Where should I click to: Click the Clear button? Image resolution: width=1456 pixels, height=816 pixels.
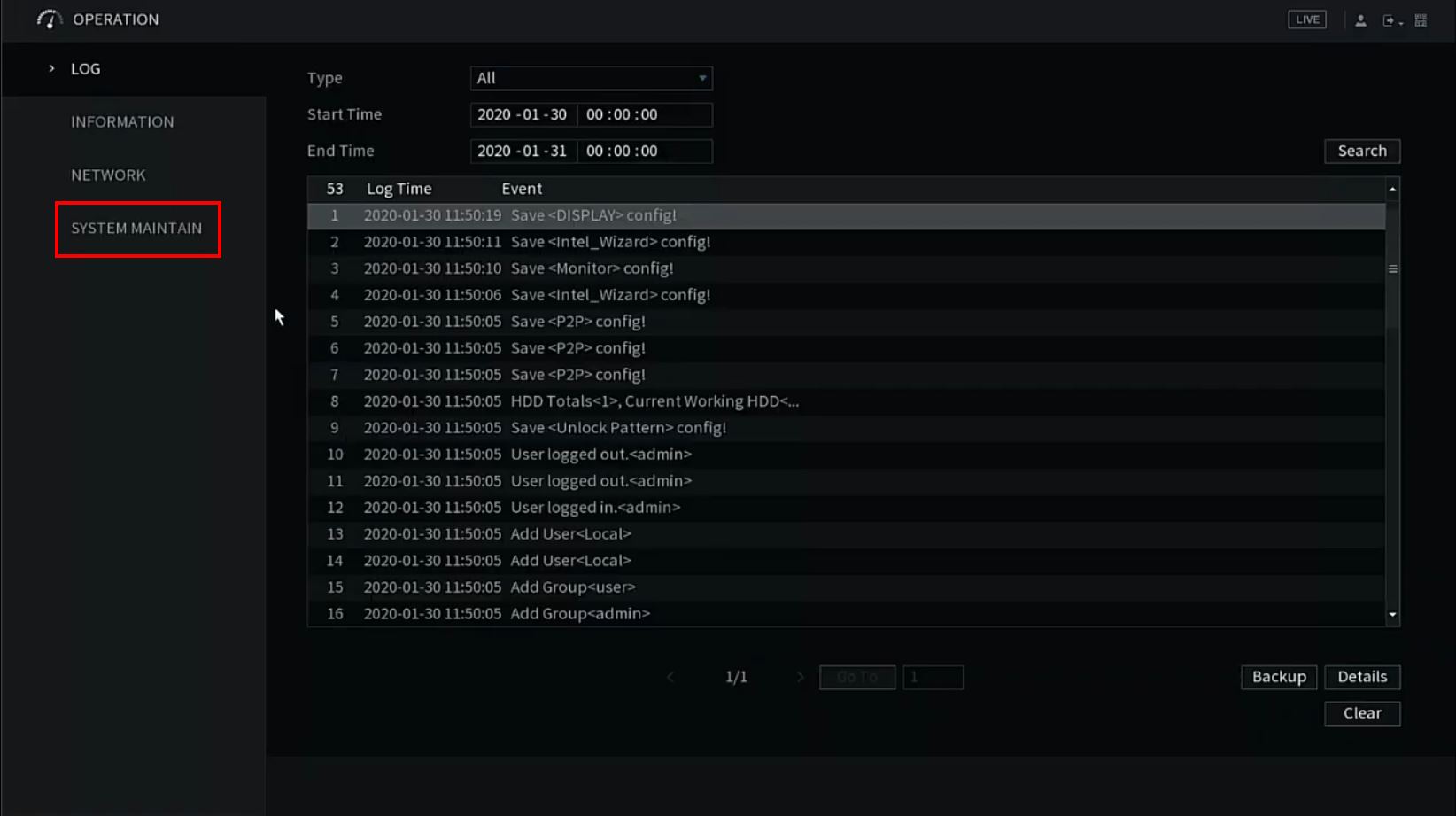click(1362, 713)
